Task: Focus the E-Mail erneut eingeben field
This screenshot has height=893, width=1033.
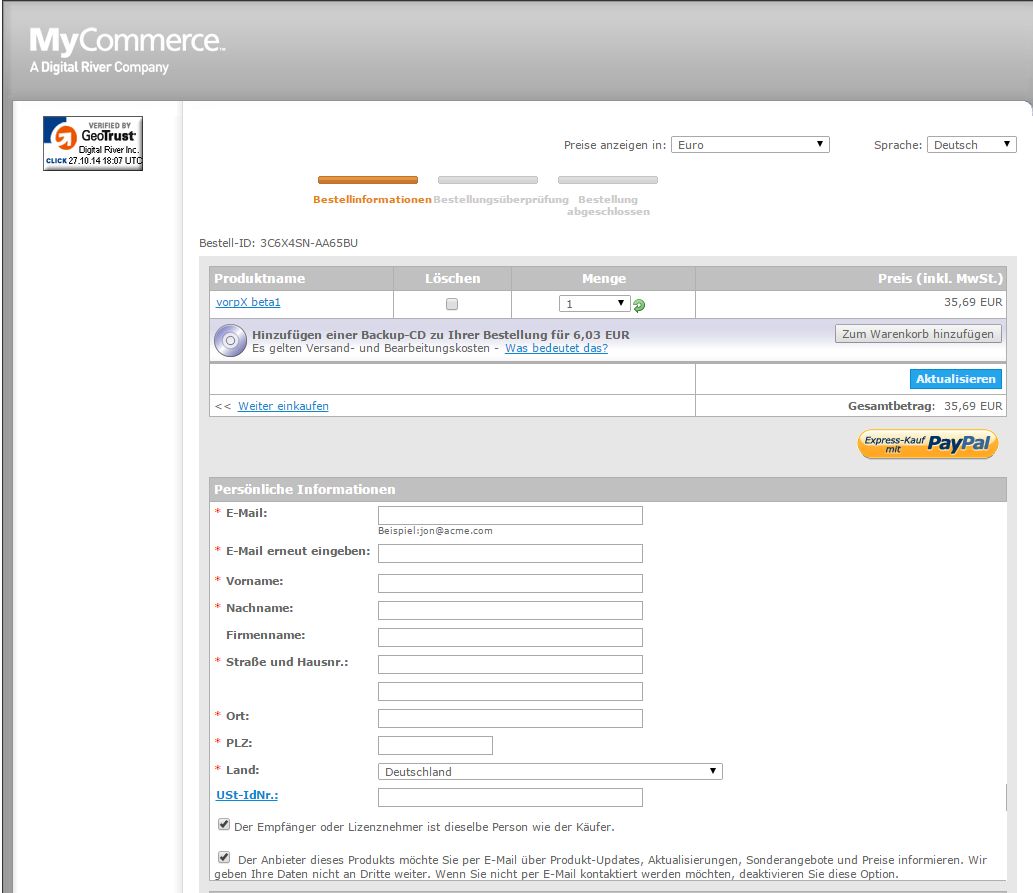Action: 510,554
